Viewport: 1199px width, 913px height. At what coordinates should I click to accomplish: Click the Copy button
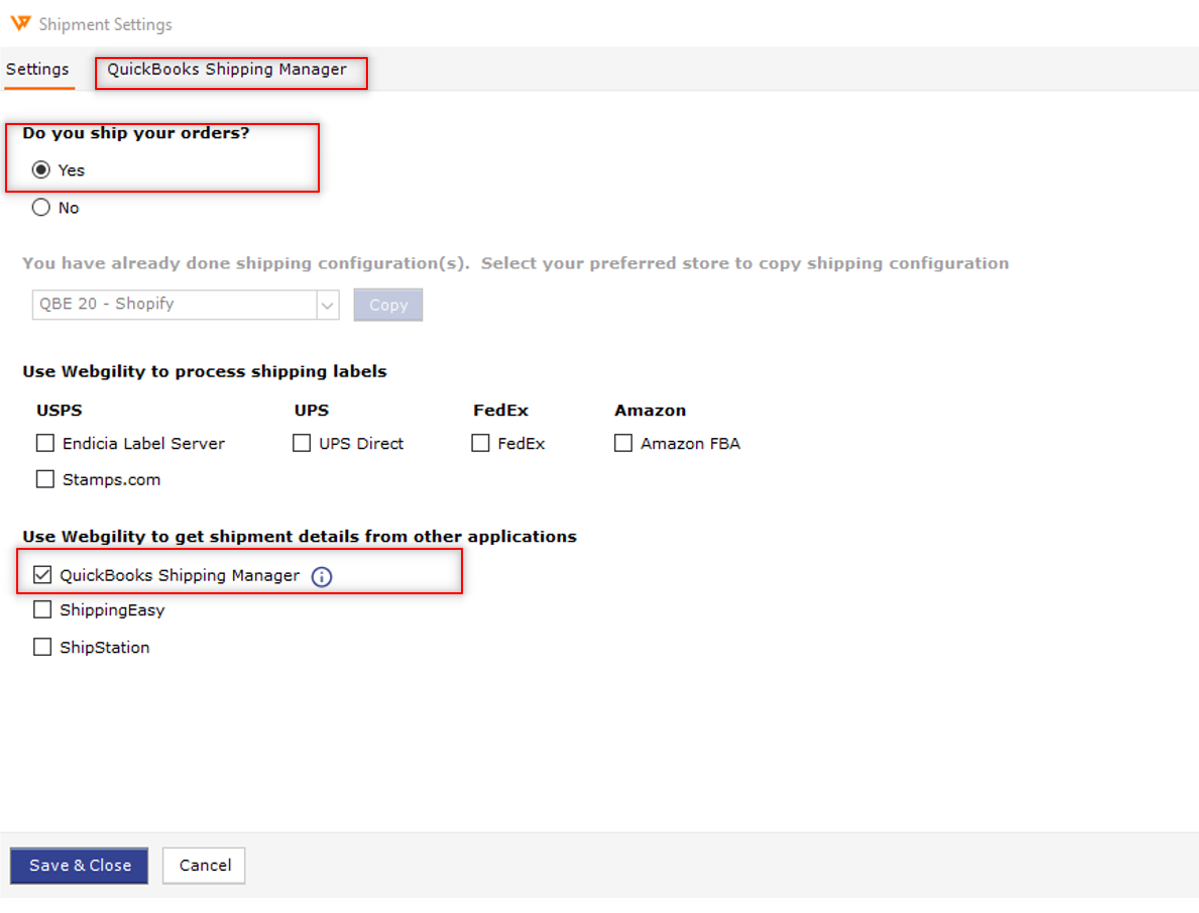tap(388, 304)
